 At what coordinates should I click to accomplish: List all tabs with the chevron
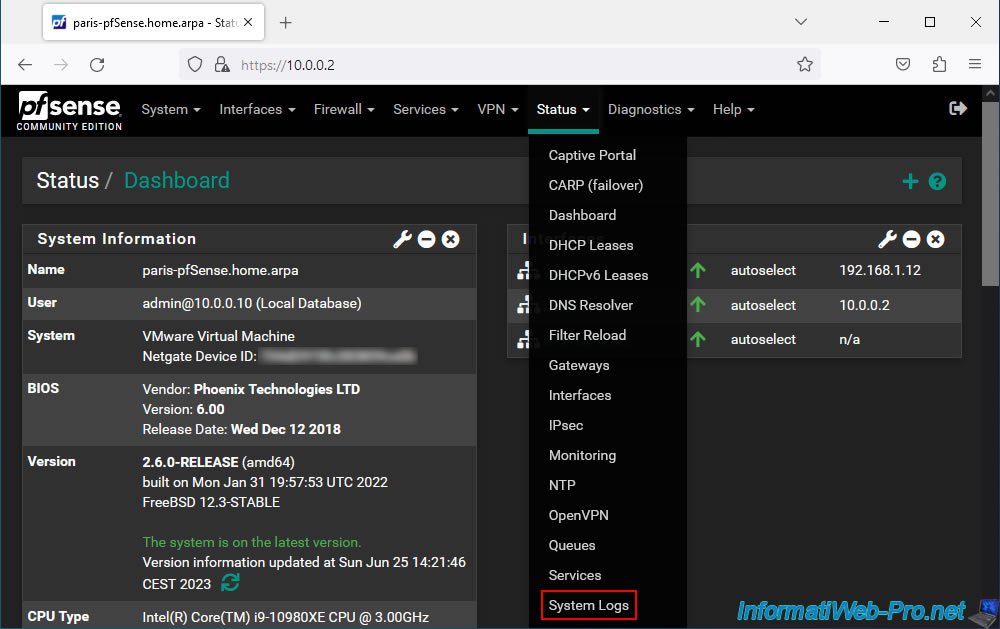point(801,22)
